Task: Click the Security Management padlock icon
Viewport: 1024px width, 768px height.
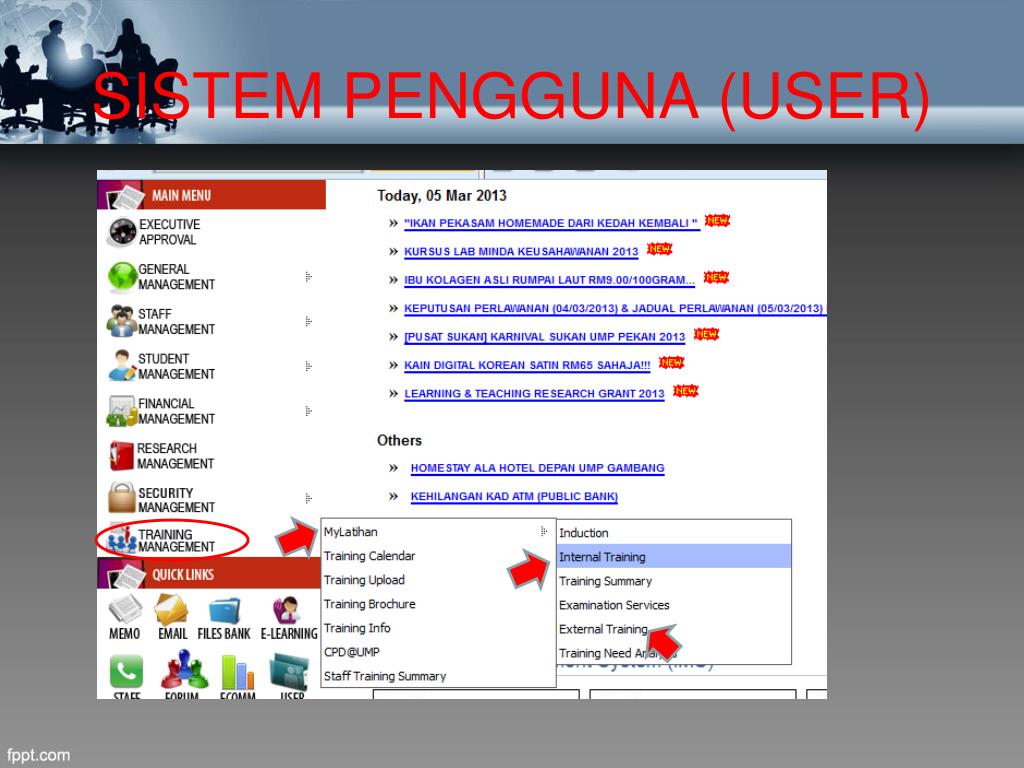Action: click(122, 498)
